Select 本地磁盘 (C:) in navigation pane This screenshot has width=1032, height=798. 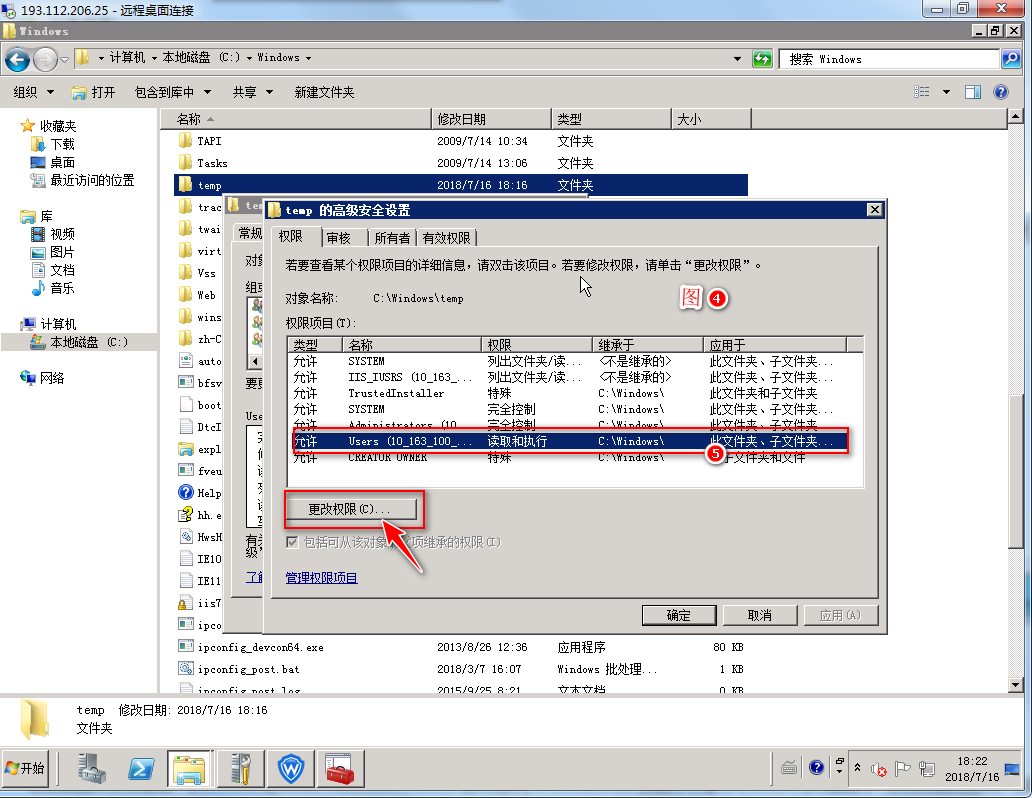pos(88,342)
